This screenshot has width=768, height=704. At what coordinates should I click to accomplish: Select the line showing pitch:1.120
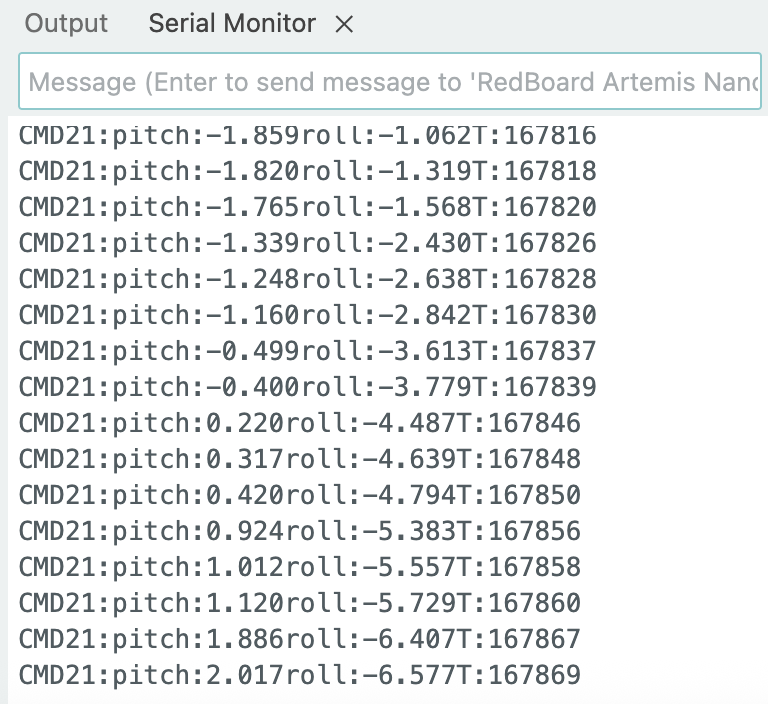(299, 603)
